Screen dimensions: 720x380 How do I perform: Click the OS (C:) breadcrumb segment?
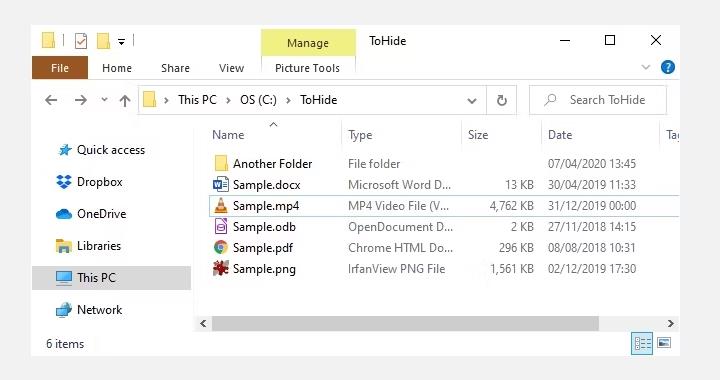(258, 100)
